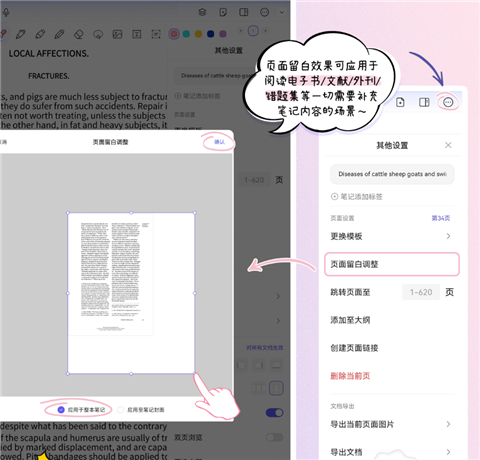Open 导出当前页面图片 menu item
Screen dimensions: 480x460
coord(392,424)
